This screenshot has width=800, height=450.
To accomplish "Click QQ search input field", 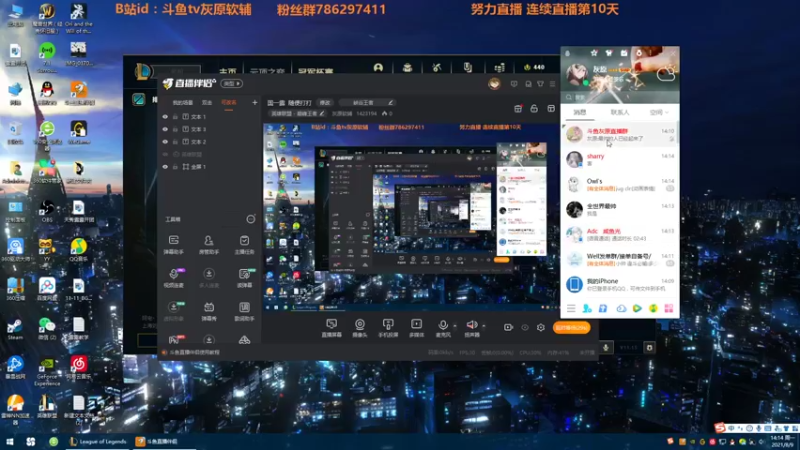I will click(619, 97).
